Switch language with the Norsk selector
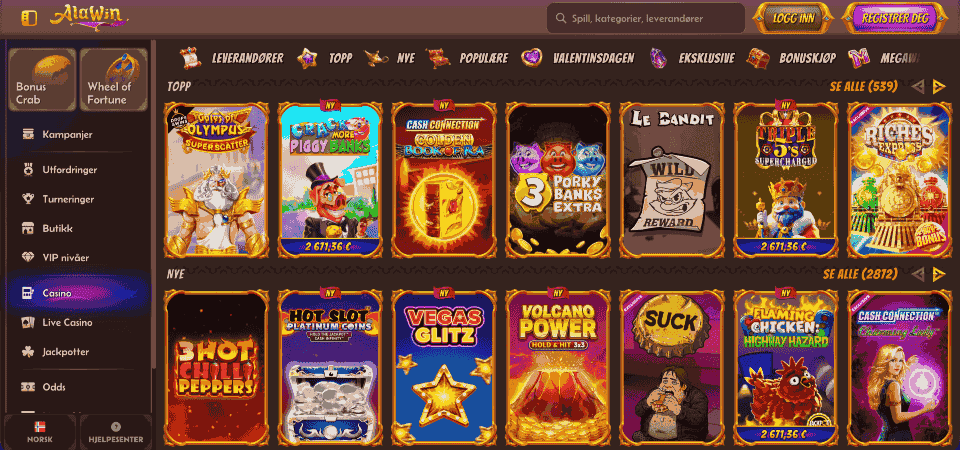Screen dimensions: 960x450 pyautogui.click(x=40, y=432)
